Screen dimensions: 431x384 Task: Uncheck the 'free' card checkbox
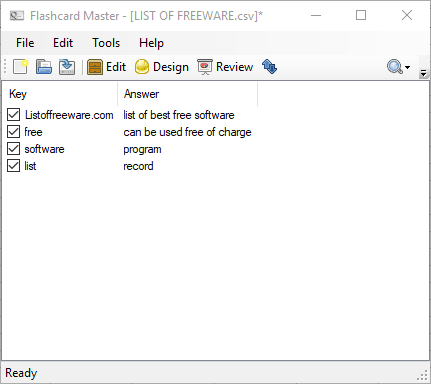13,132
